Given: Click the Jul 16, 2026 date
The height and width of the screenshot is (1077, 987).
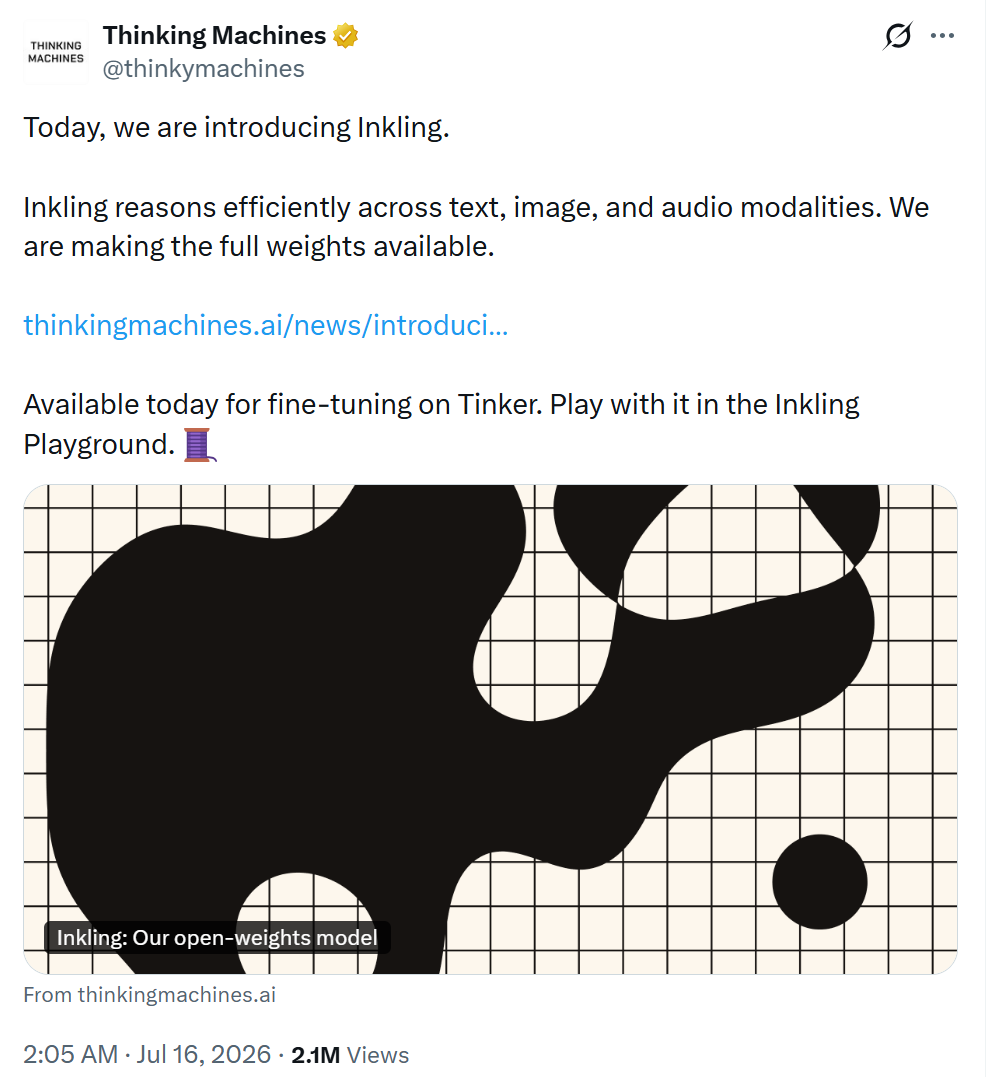Looking at the screenshot, I should [x=203, y=1054].
